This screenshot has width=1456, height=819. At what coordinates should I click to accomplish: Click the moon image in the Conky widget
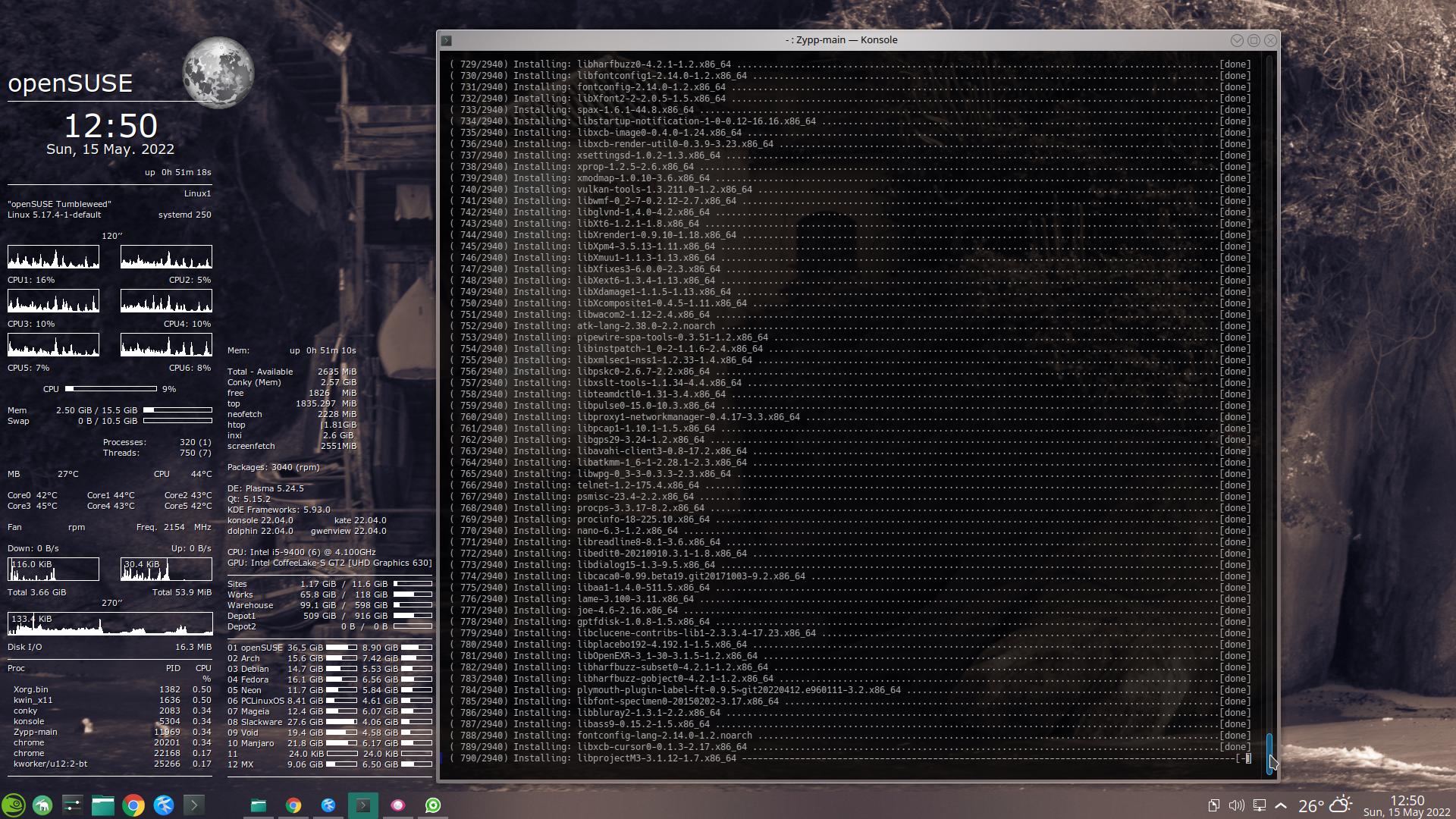coord(218,74)
